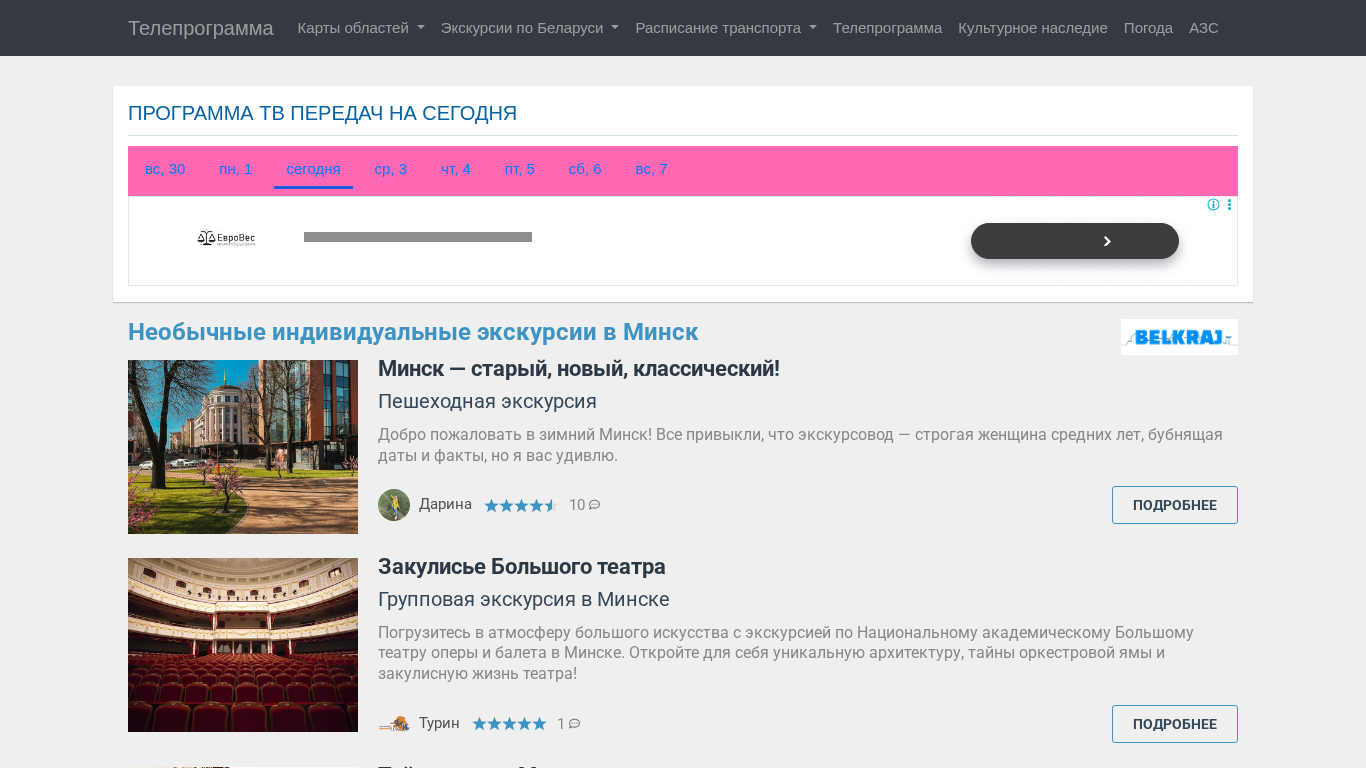Open the ad options three-dot menu
This screenshot has width=1366, height=768.
pos(1229,205)
